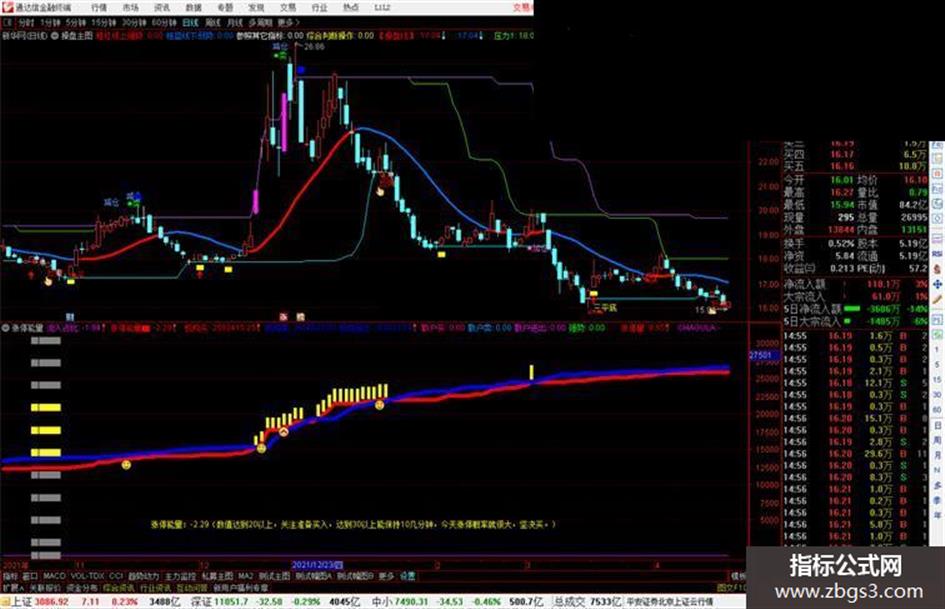Open the L1L2 menu item
Screen dimensions: 945x609
click(382, 7)
